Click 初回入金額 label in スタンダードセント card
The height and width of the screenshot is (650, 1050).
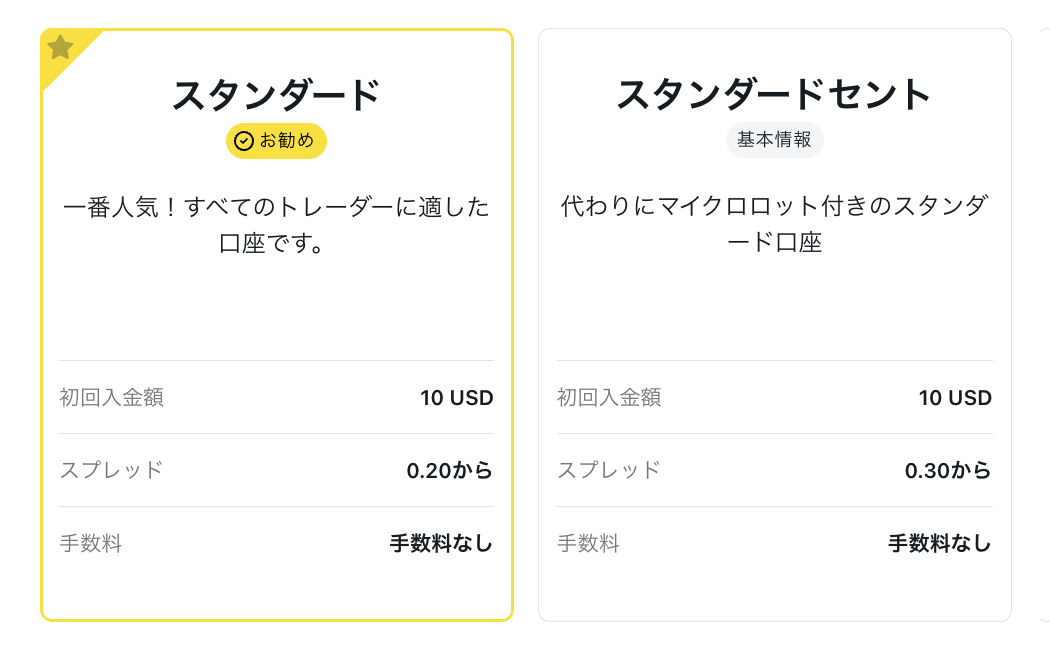[609, 398]
